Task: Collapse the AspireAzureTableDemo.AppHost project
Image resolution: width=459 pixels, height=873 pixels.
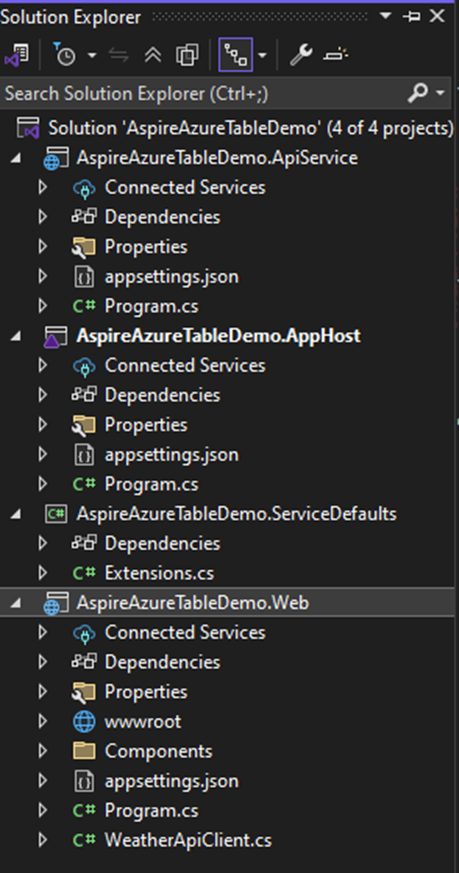Action: [16, 336]
